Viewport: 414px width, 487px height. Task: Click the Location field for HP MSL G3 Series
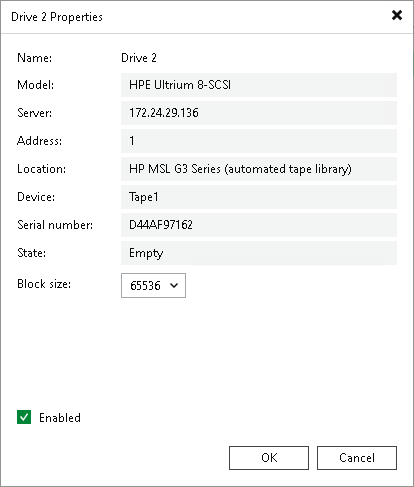pos(259,169)
